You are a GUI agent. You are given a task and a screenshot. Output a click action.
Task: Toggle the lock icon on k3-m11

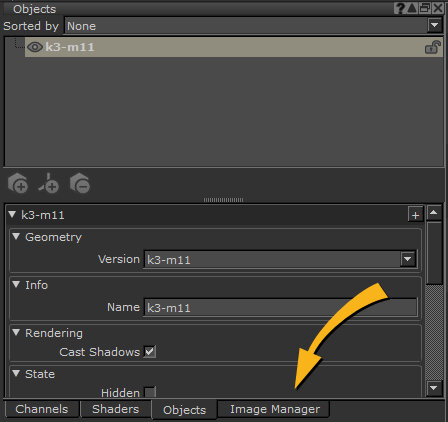pos(433,47)
